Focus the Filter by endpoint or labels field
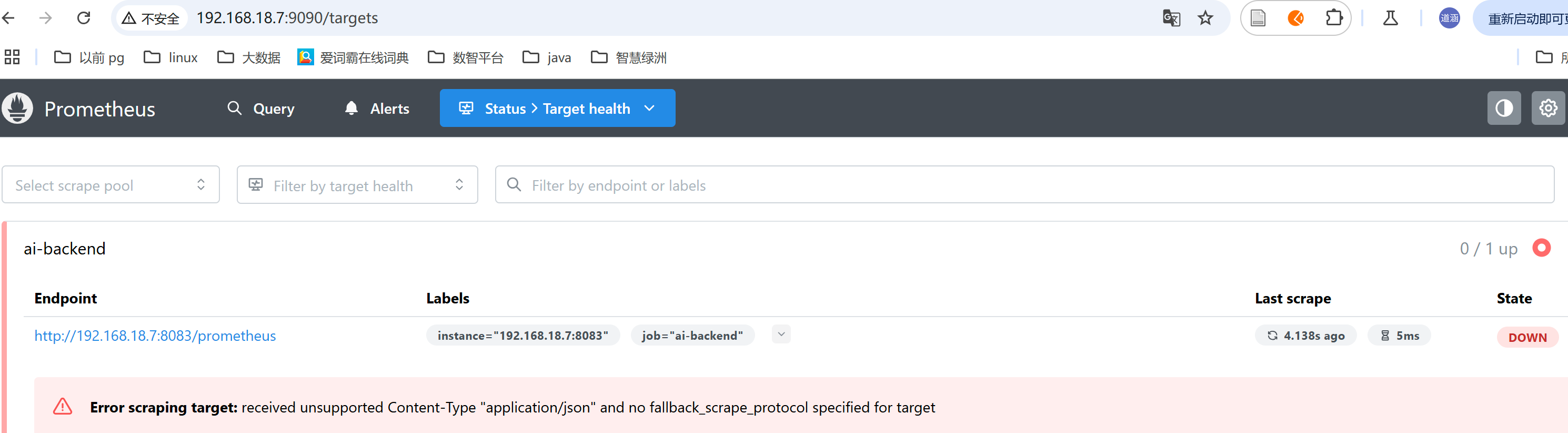 click(x=1025, y=184)
